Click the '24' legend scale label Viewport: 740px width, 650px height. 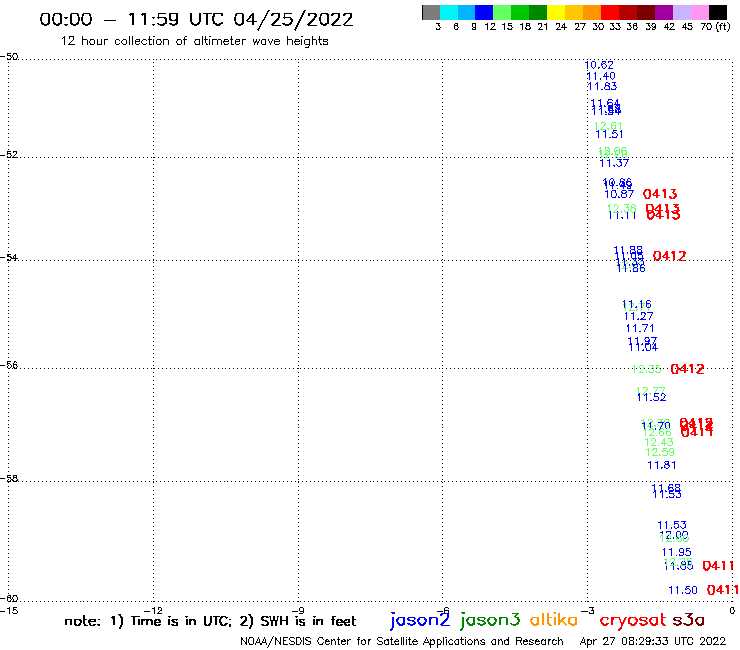coord(561,27)
